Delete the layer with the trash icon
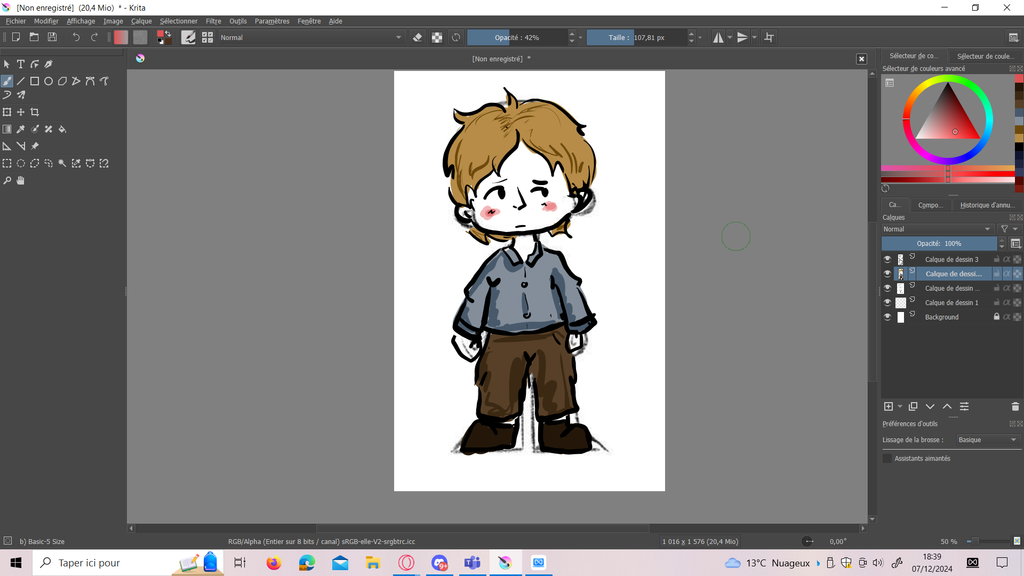Screen dimensions: 1024x576 (1015, 406)
